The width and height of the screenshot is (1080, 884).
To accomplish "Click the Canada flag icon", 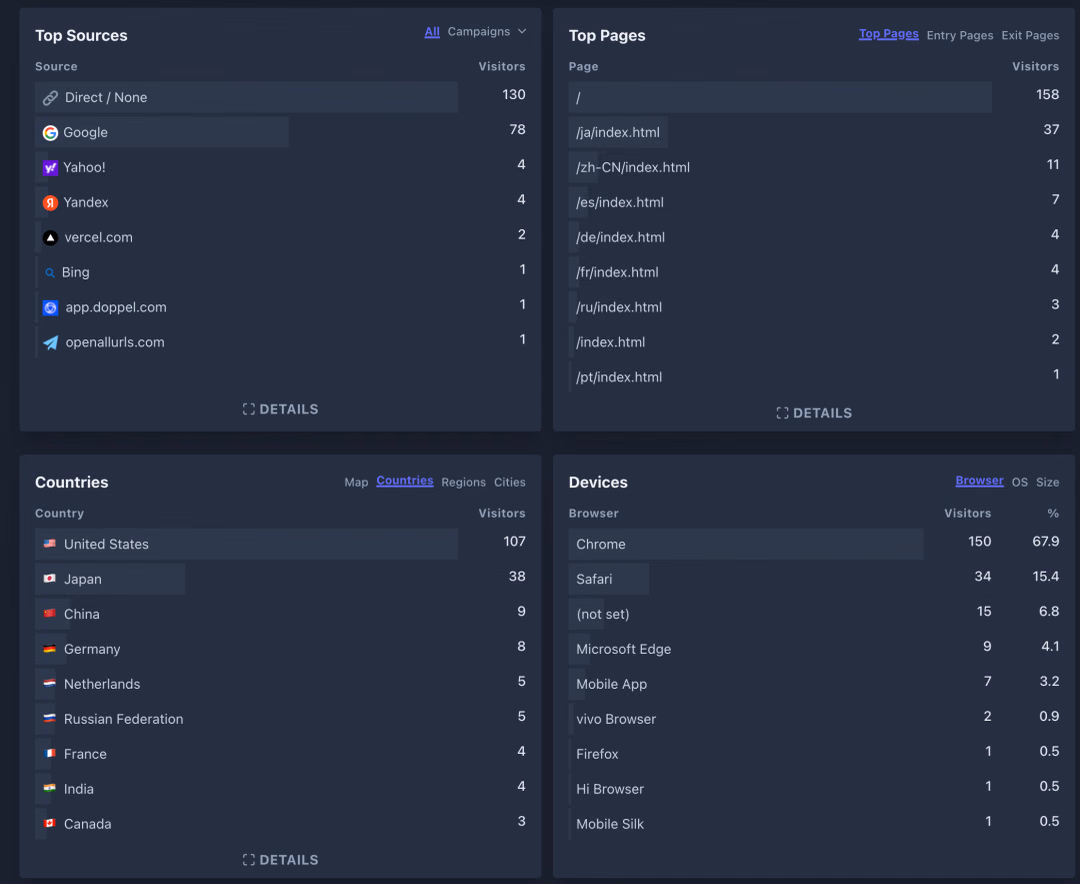I will tap(50, 823).
